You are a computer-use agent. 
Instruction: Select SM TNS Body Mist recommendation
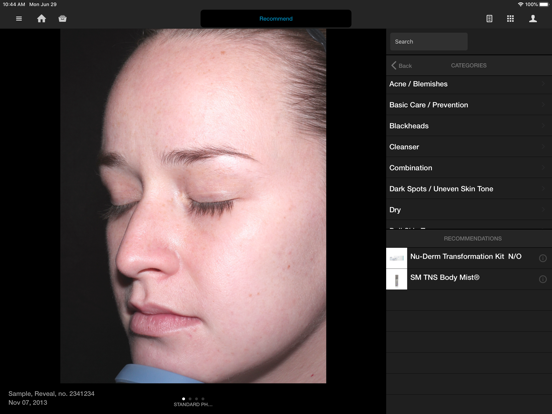pos(469,280)
